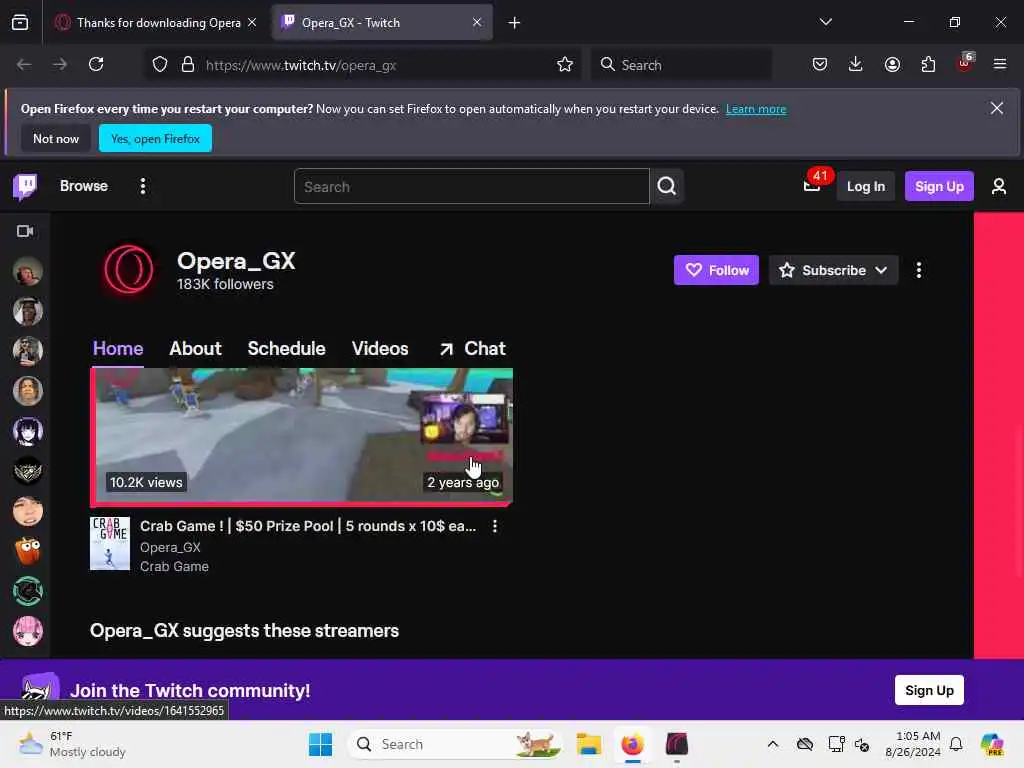The image size is (1024, 768).
Task: Close the Thanks for downloading Opera tab
Action: [252, 22]
